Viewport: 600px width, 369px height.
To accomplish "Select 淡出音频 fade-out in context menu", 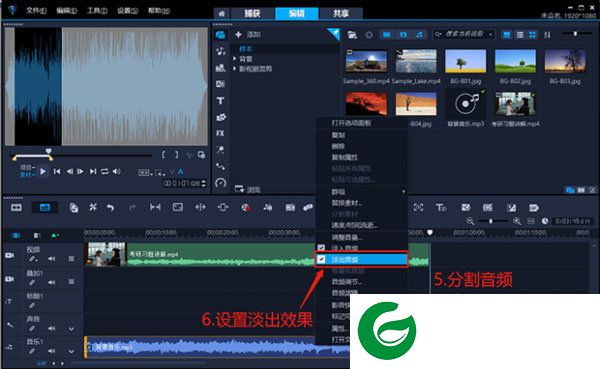I will [x=361, y=260].
